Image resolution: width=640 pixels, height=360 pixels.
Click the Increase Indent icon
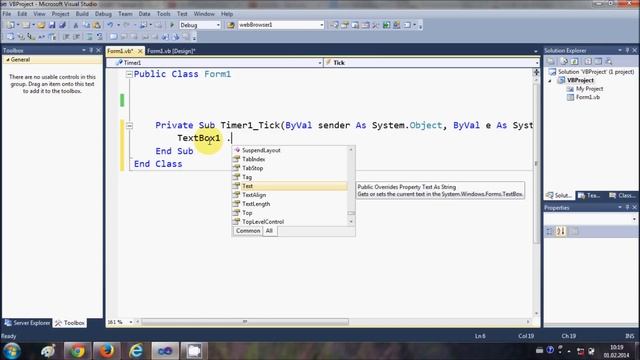point(76,37)
